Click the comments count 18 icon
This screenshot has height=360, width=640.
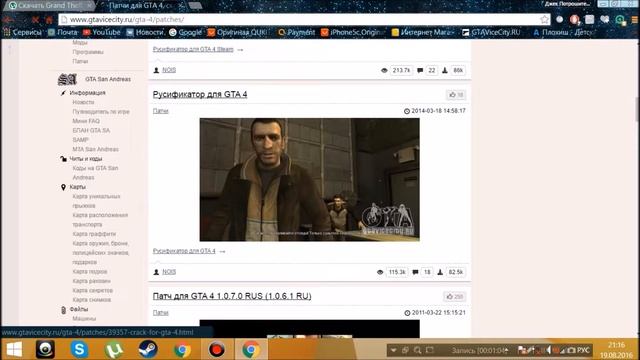pos(415,272)
